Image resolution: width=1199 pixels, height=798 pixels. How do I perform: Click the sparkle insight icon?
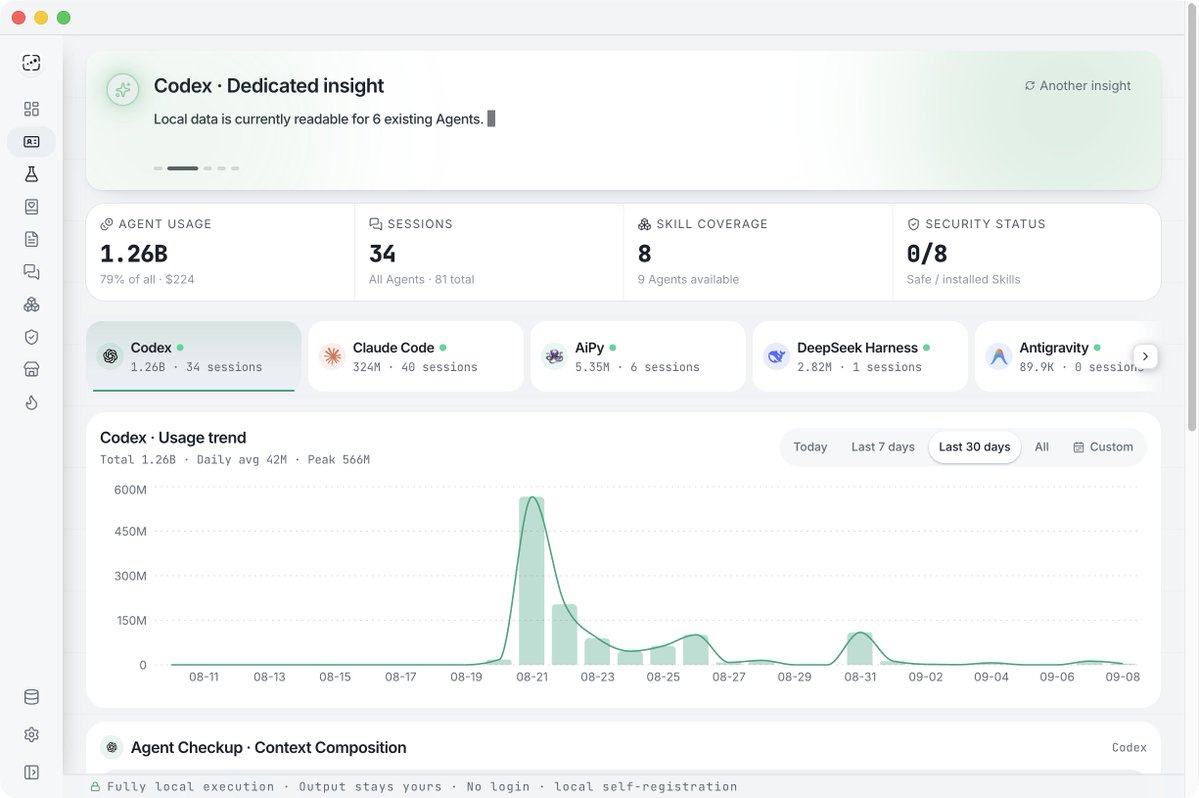click(122, 90)
